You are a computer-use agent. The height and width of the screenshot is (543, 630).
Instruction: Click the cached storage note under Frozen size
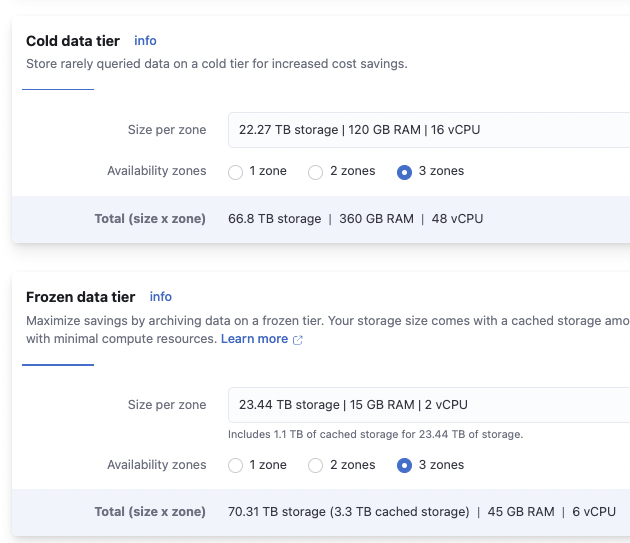375,434
